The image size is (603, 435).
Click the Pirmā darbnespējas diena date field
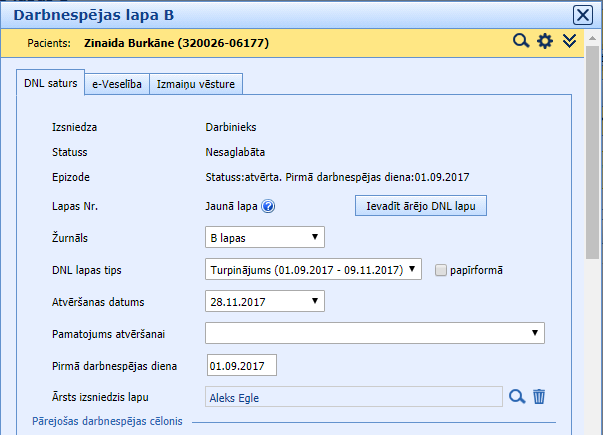240,365
